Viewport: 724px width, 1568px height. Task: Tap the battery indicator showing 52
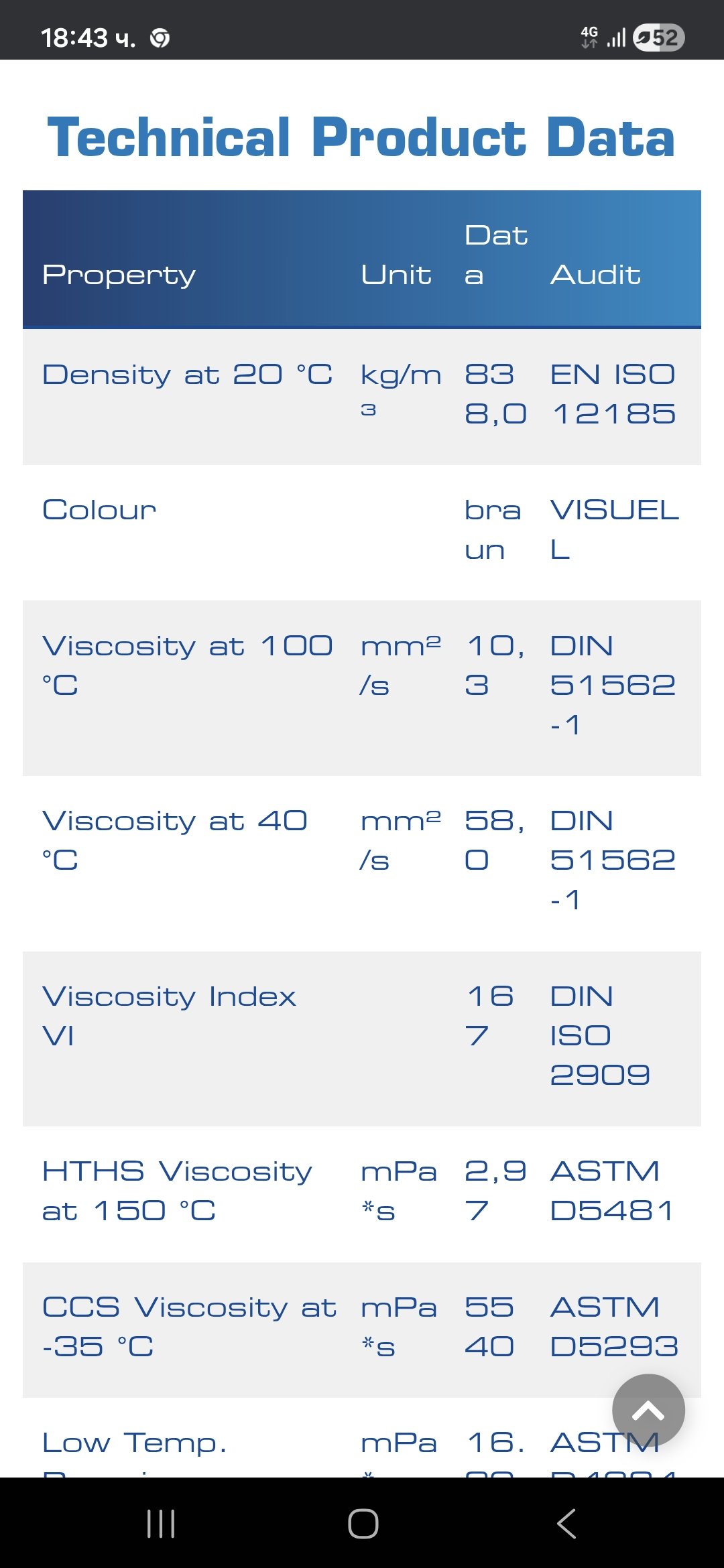(x=658, y=38)
